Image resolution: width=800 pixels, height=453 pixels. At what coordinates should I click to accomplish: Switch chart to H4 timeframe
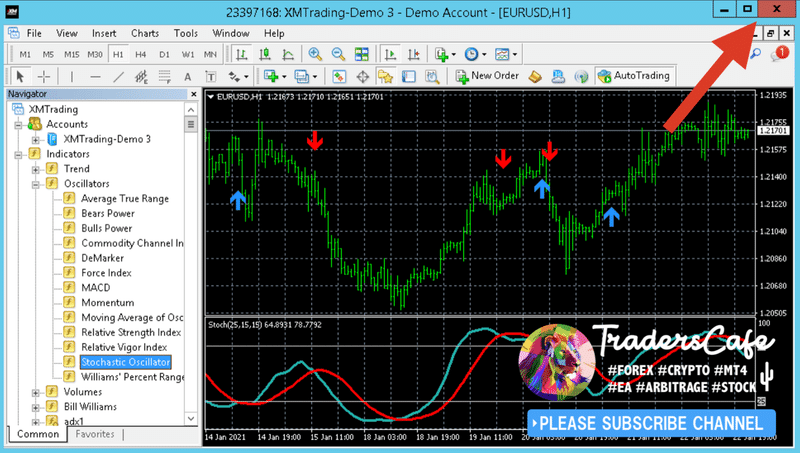pyautogui.click(x=141, y=54)
